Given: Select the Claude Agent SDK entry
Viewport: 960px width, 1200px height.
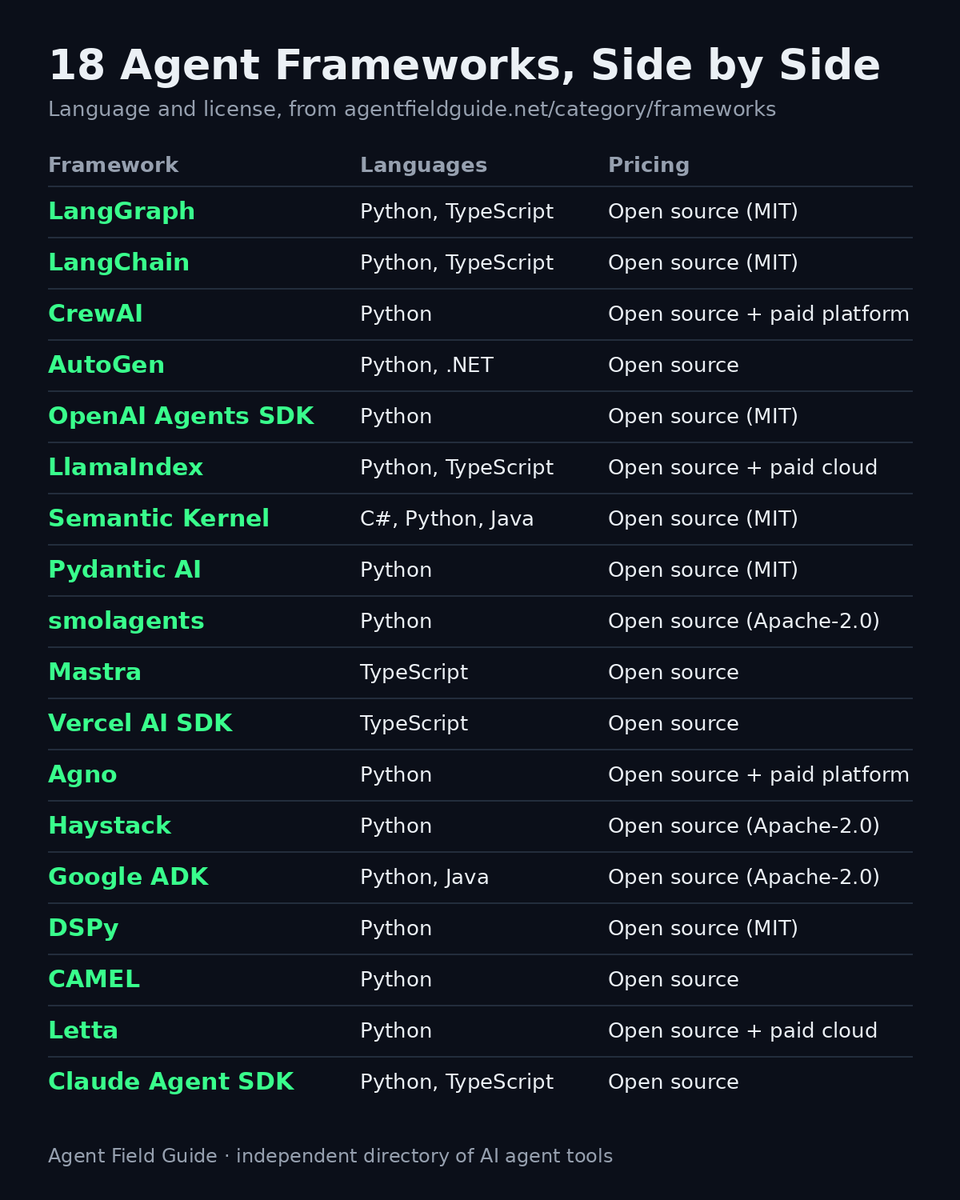Looking at the screenshot, I should coord(171,1082).
